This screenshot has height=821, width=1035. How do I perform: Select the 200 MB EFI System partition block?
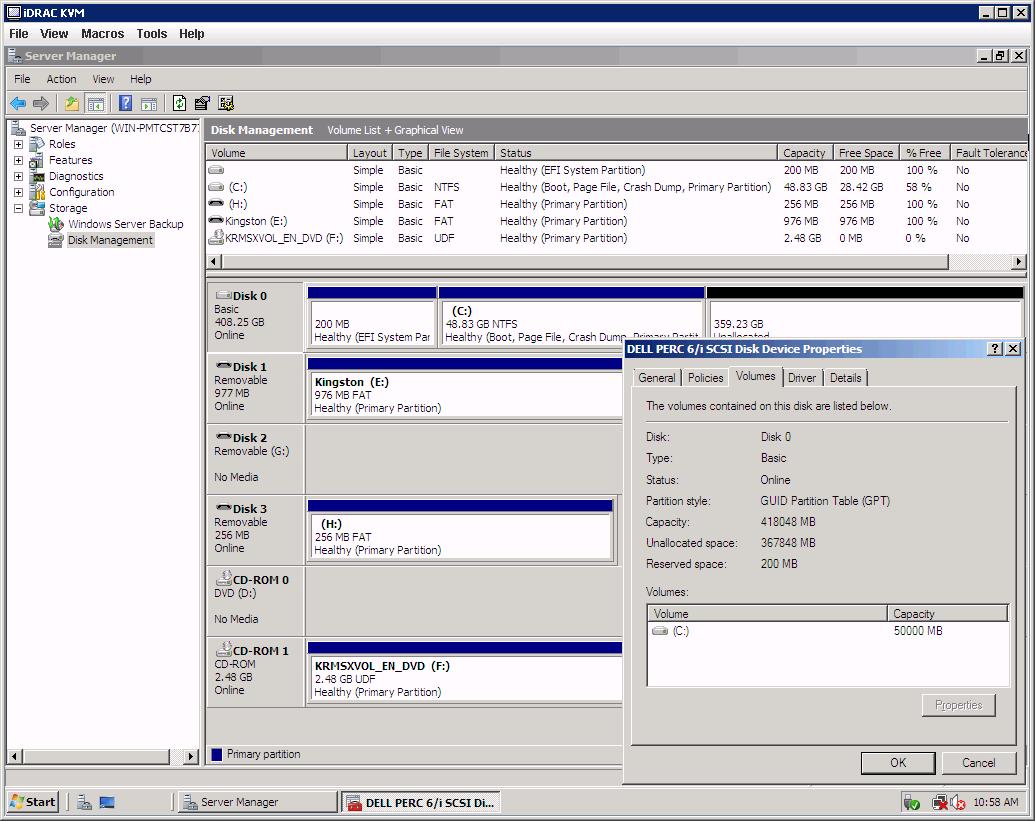coord(372,316)
